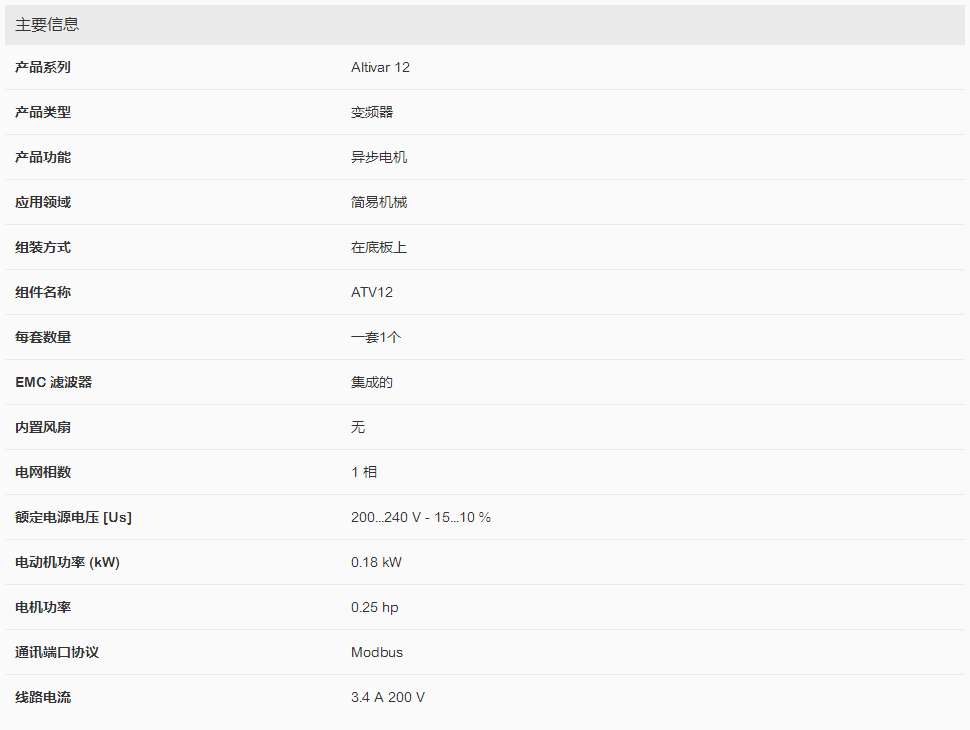Viewport: 970px width, 730px height.
Task: Click the 一套1个 value
Action: point(376,338)
